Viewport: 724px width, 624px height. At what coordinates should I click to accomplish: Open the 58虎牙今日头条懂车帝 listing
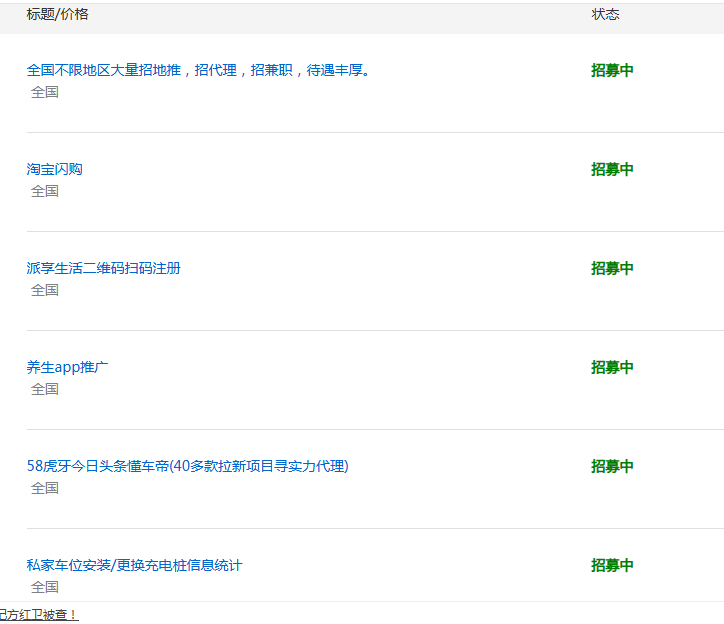187,466
